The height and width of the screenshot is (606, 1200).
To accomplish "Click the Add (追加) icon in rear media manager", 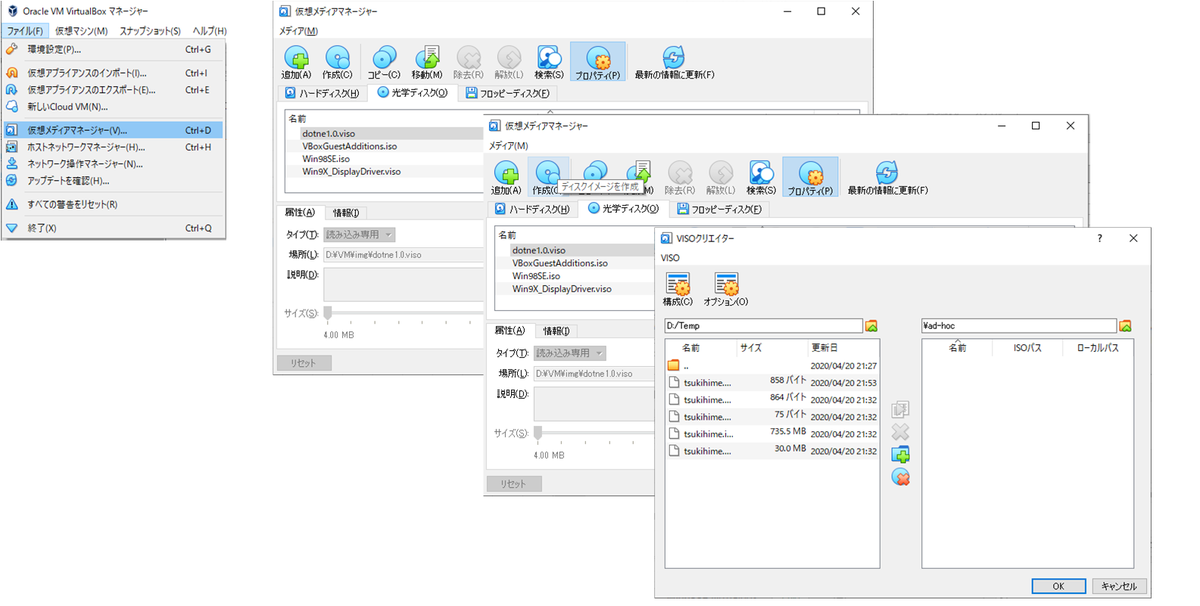I will 297,59.
